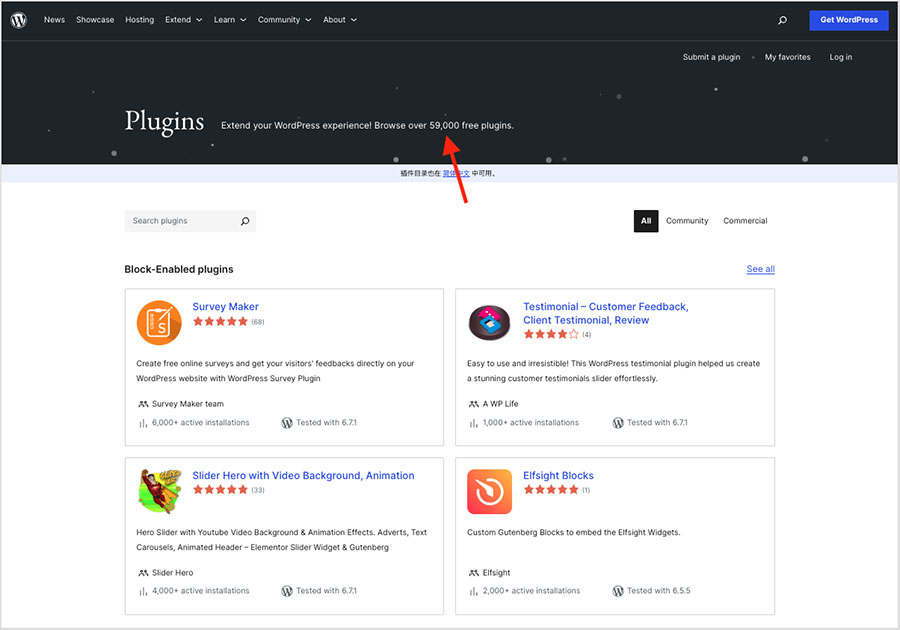Click the author icon beside Survey Maker team
The image size is (900, 630).
click(143, 404)
